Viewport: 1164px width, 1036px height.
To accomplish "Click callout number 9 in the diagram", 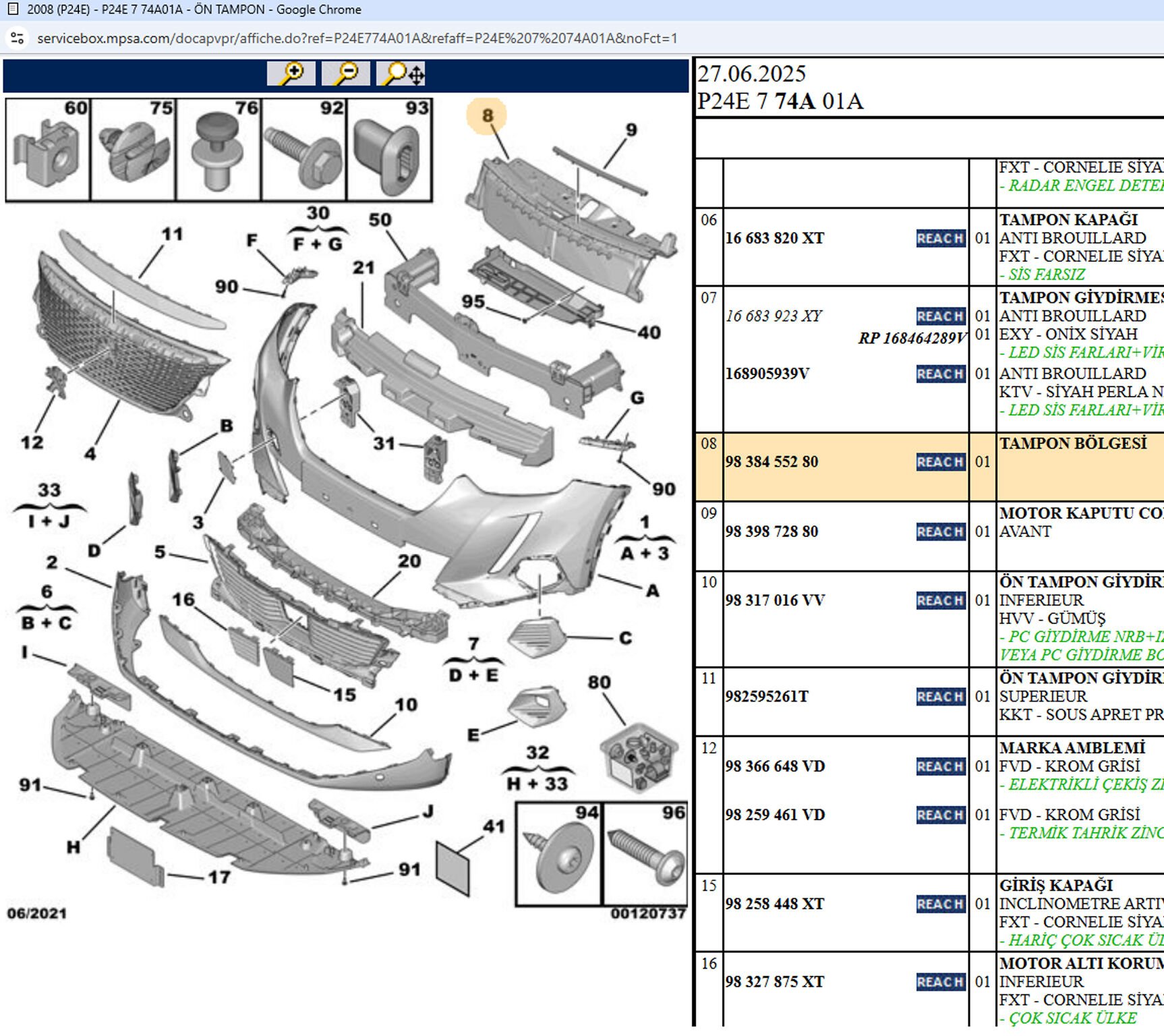I will 631,129.
